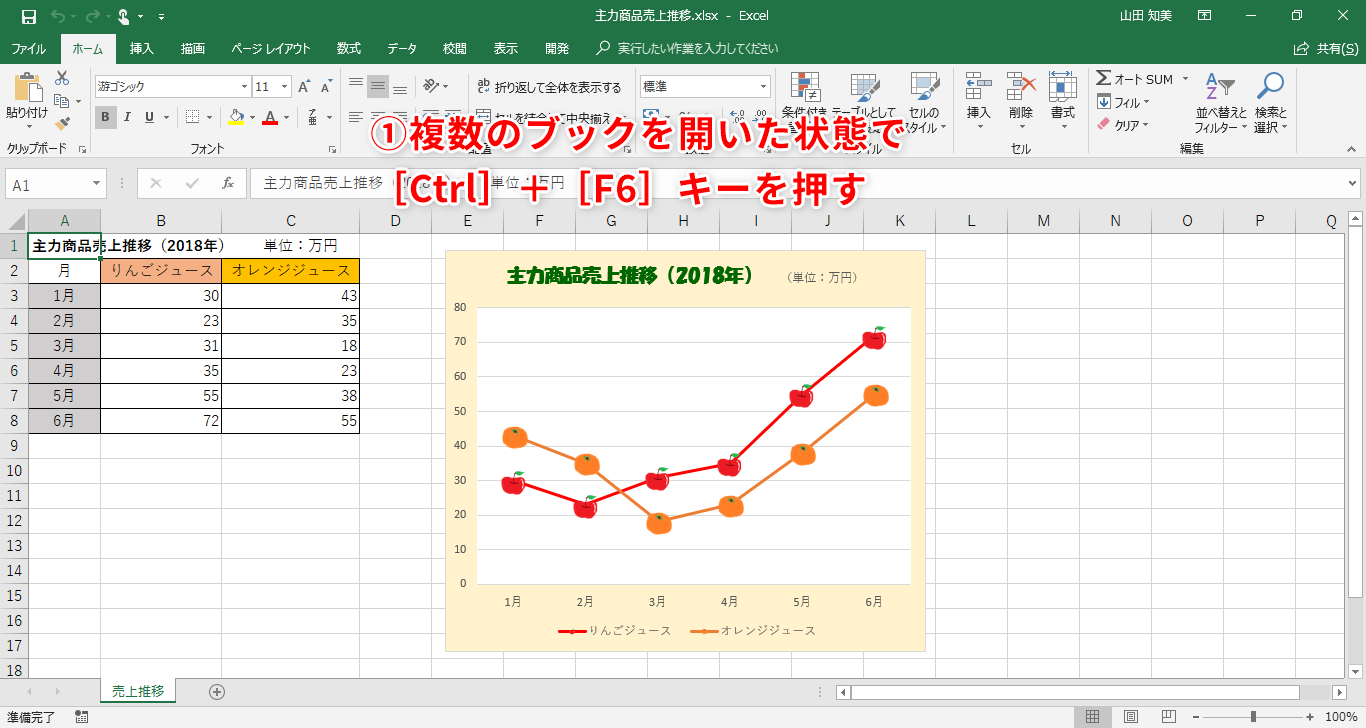1366x728 pixels.
Task: Select Normal view in status bar
Action: coord(1093,716)
